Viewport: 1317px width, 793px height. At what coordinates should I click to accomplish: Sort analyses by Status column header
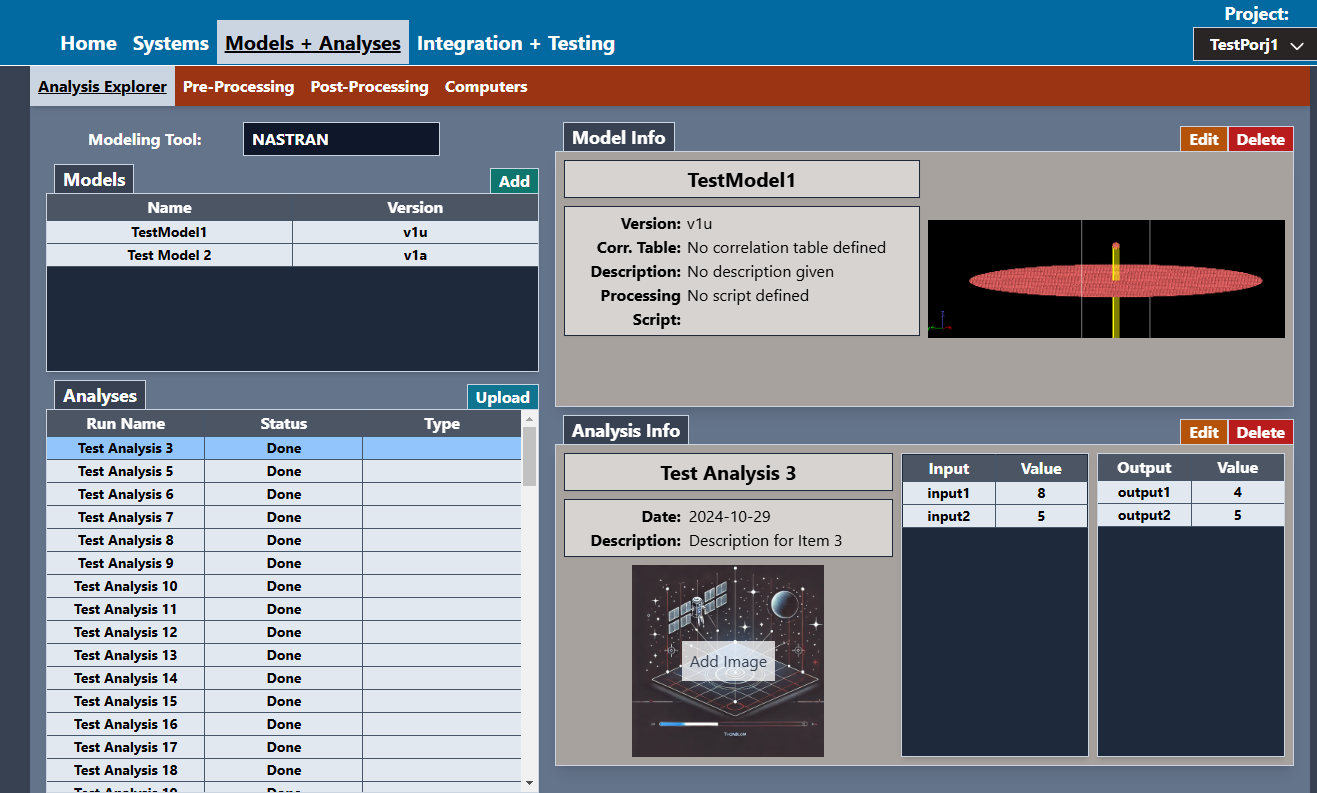[284, 424]
